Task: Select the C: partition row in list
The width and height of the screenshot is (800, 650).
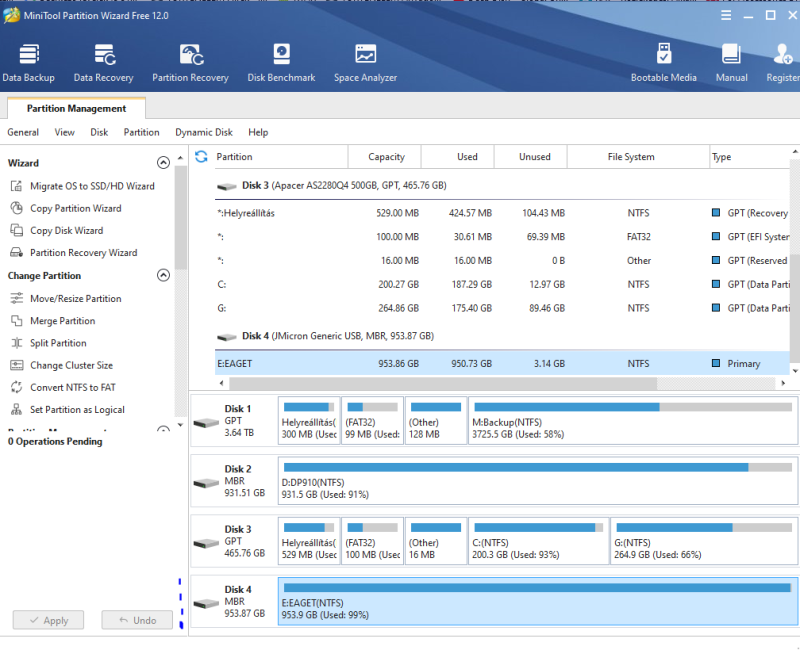Action: (x=502, y=284)
